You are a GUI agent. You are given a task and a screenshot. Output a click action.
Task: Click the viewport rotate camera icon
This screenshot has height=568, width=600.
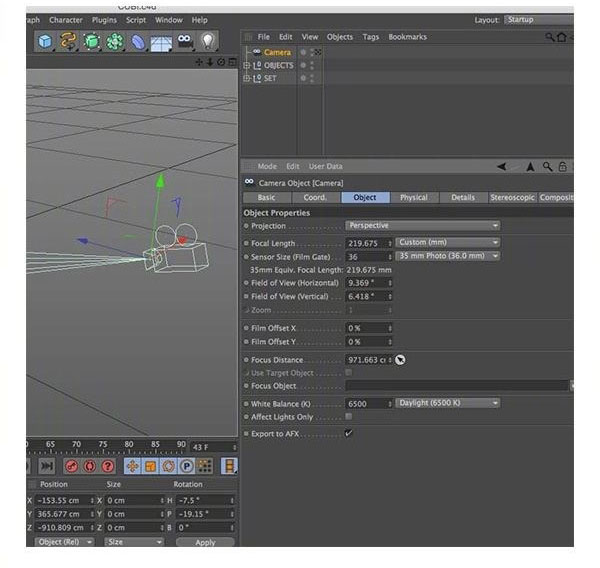pyautogui.click(x=221, y=62)
